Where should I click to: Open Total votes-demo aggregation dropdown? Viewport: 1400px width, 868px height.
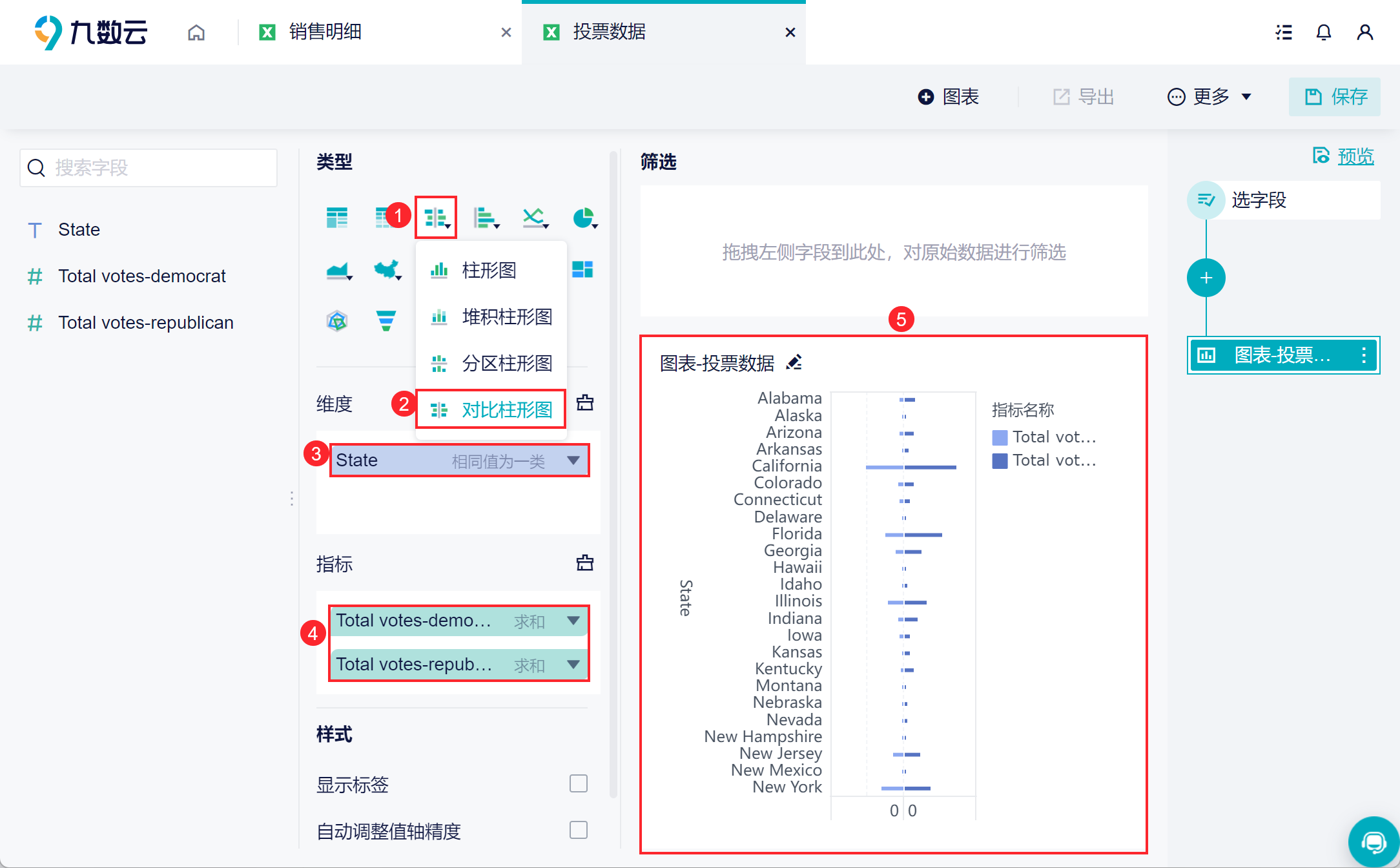click(573, 621)
